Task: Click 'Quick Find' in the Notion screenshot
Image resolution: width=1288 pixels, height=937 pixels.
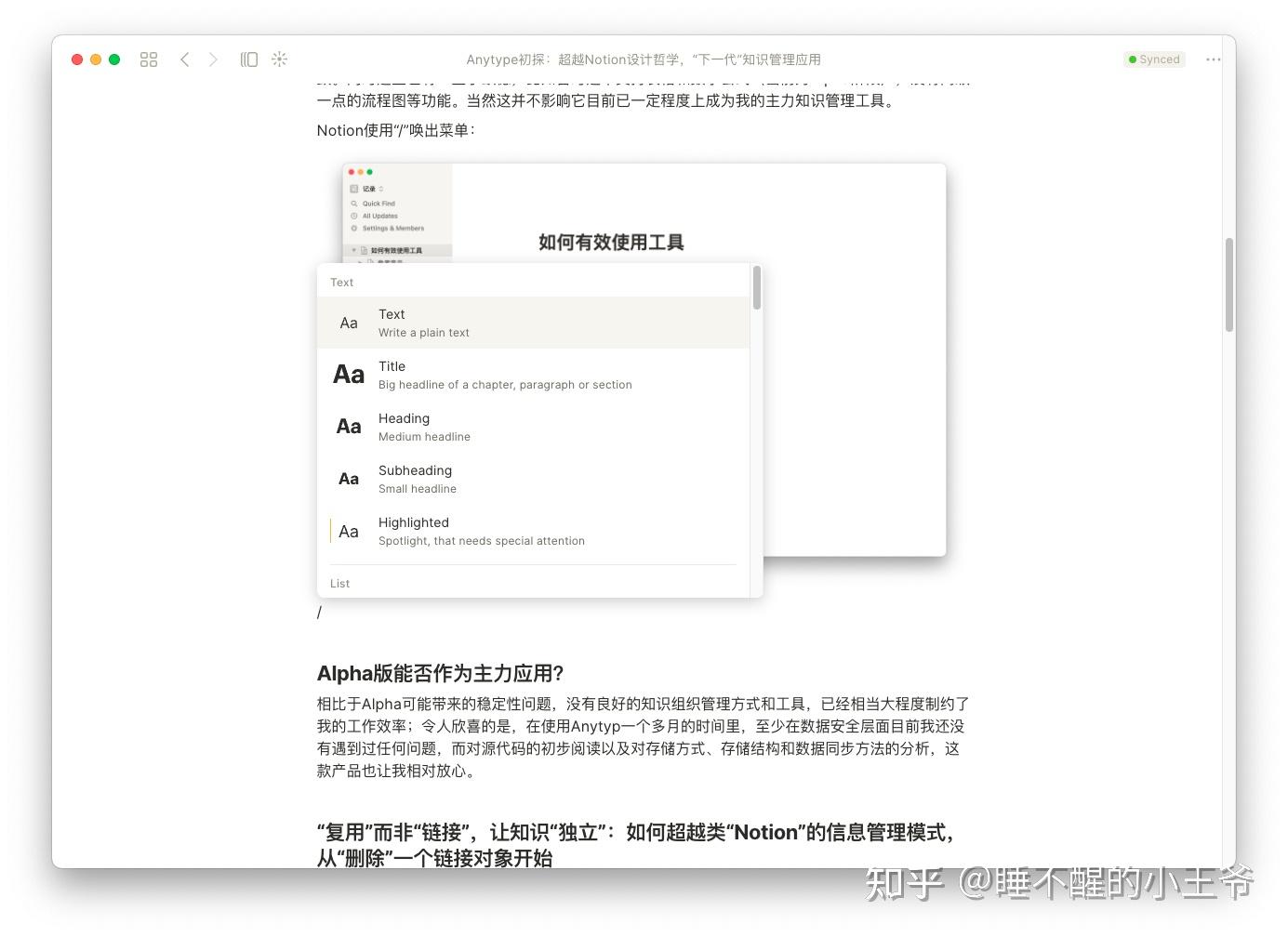Action: pos(378,204)
